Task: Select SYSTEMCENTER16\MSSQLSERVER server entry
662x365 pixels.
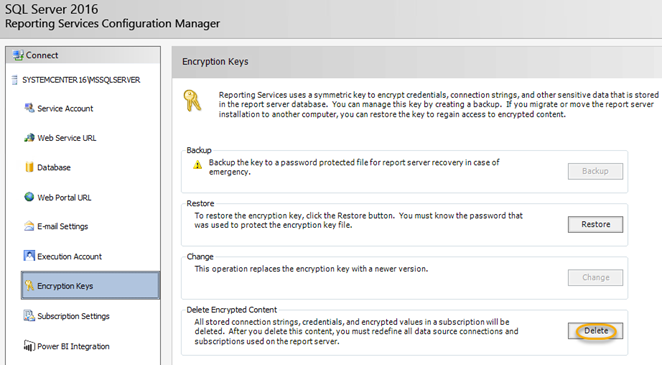Action: click(x=81, y=80)
